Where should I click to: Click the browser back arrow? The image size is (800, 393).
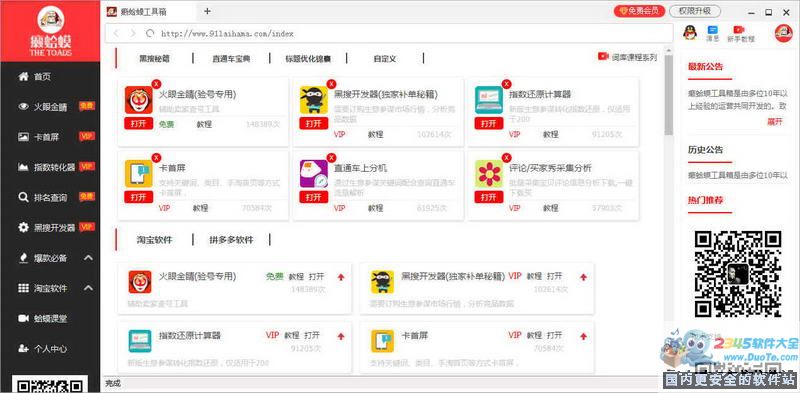point(116,34)
